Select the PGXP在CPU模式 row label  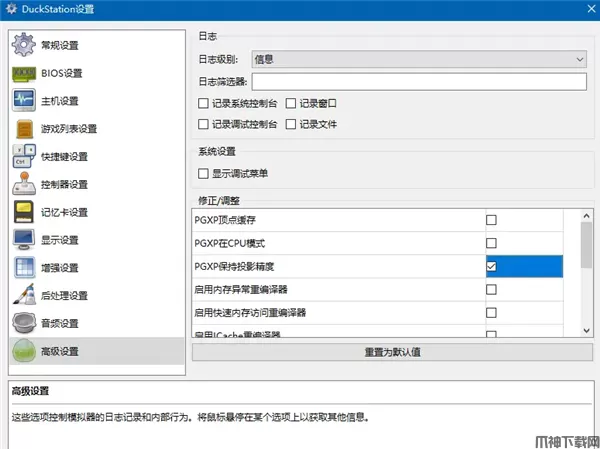pyautogui.click(x=230, y=243)
